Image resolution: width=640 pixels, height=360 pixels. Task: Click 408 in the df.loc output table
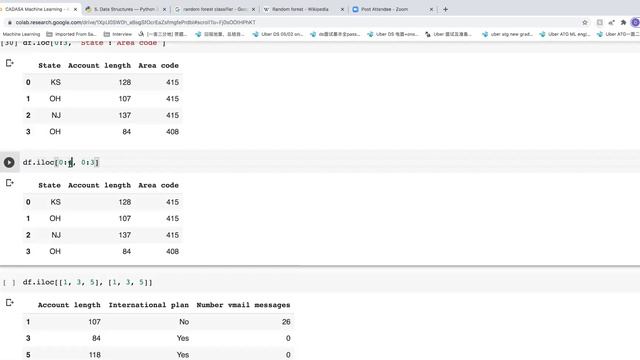pos(172,132)
